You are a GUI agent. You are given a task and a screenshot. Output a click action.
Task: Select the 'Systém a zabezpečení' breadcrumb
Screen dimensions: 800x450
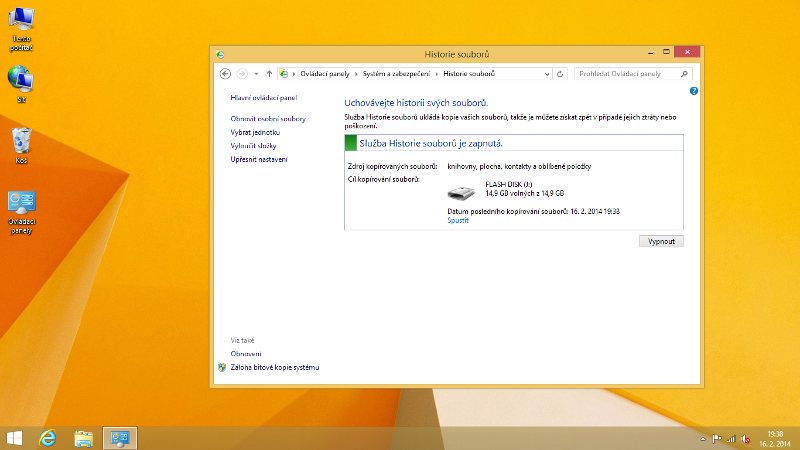pyautogui.click(x=397, y=73)
